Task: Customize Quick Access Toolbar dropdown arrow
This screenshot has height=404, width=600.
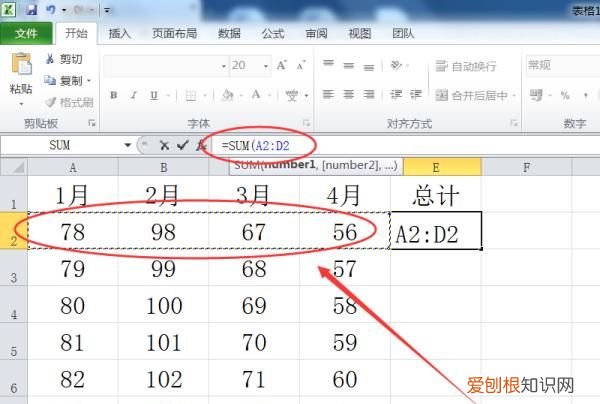Action: (x=107, y=10)
